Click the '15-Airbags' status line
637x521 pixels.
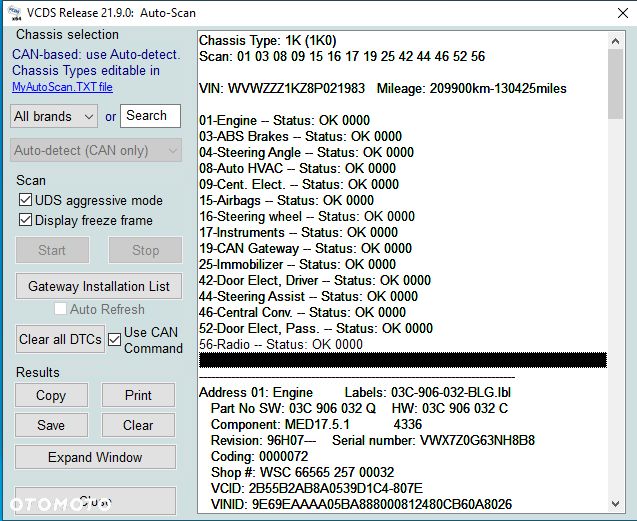click(286, 200)
